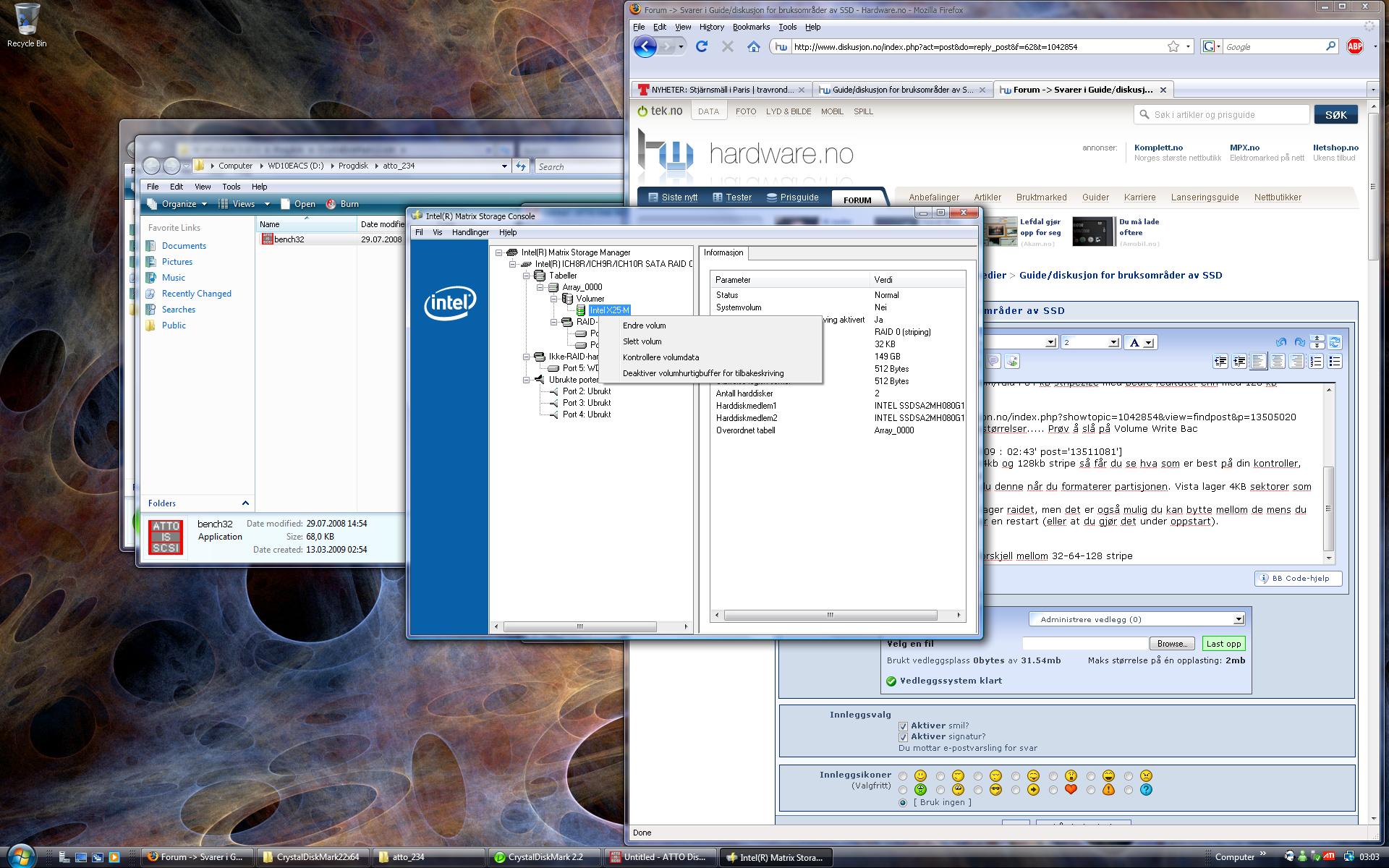Reload the page in Firefox
This screenshot has height=868, width=1389.
tap(701, 47)
